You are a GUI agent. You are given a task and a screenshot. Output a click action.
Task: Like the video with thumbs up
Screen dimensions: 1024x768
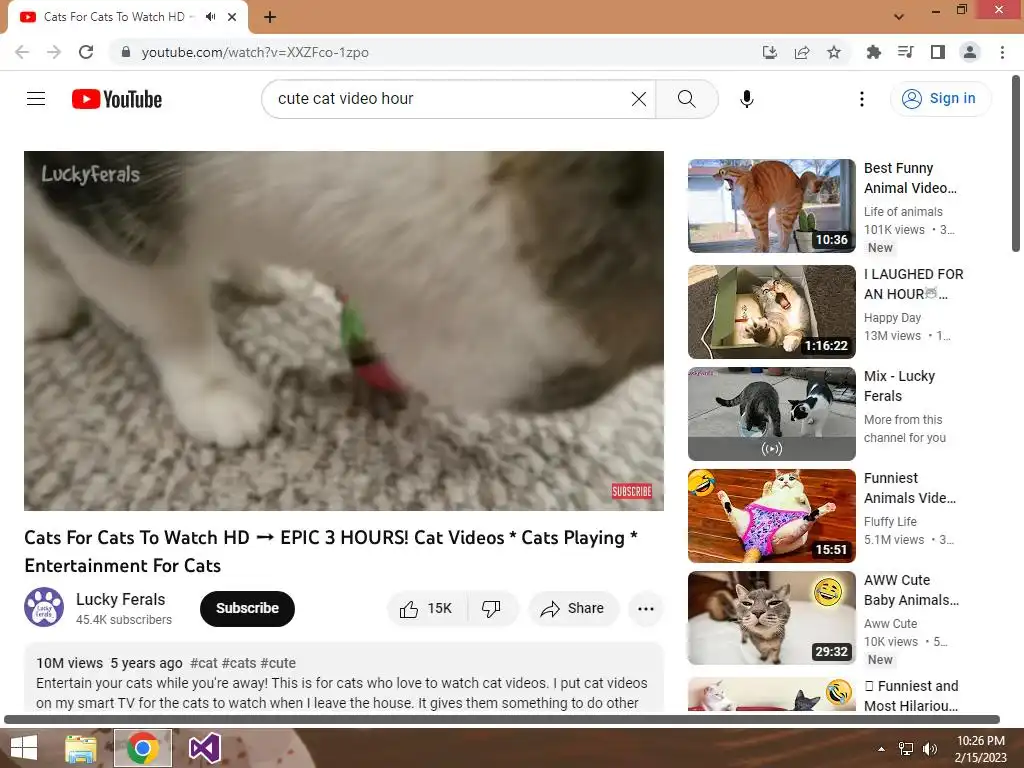pyautogui.click(x=426, y=609)
